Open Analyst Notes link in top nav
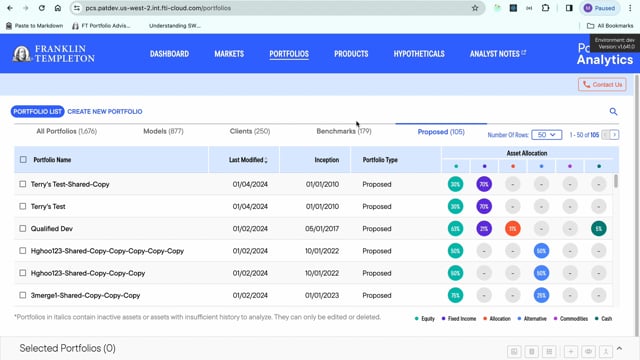This screenshot has width=640, height=360. [495, 54]
